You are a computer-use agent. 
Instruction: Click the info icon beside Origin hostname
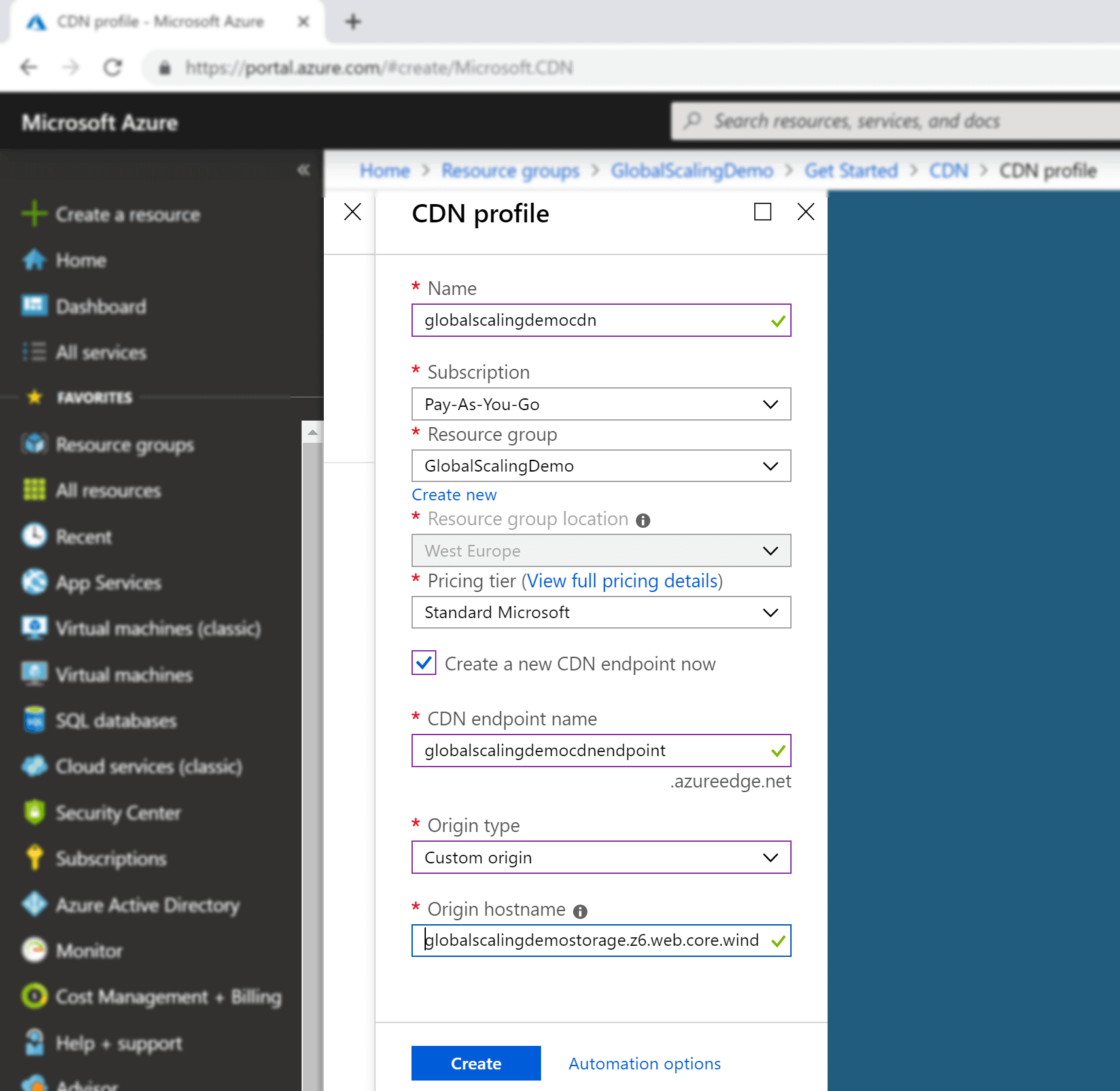[580, 911]
